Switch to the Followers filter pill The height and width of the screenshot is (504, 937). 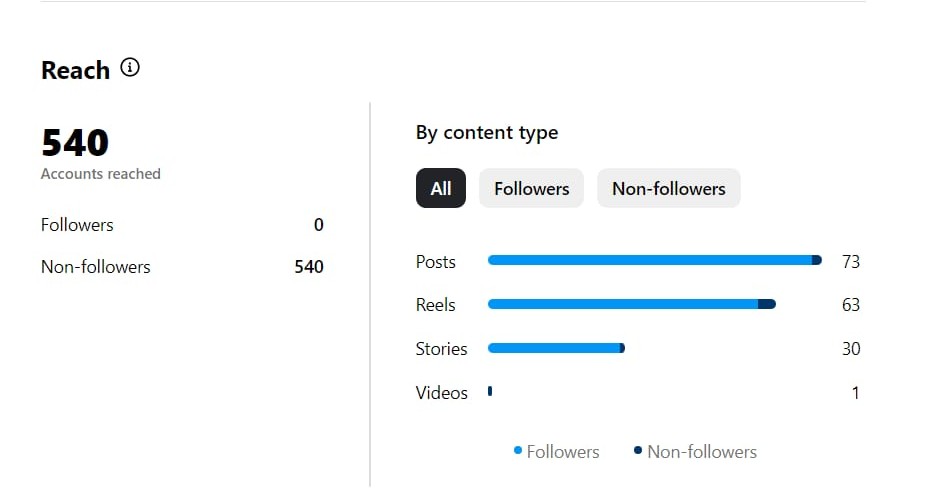point(531,188)
